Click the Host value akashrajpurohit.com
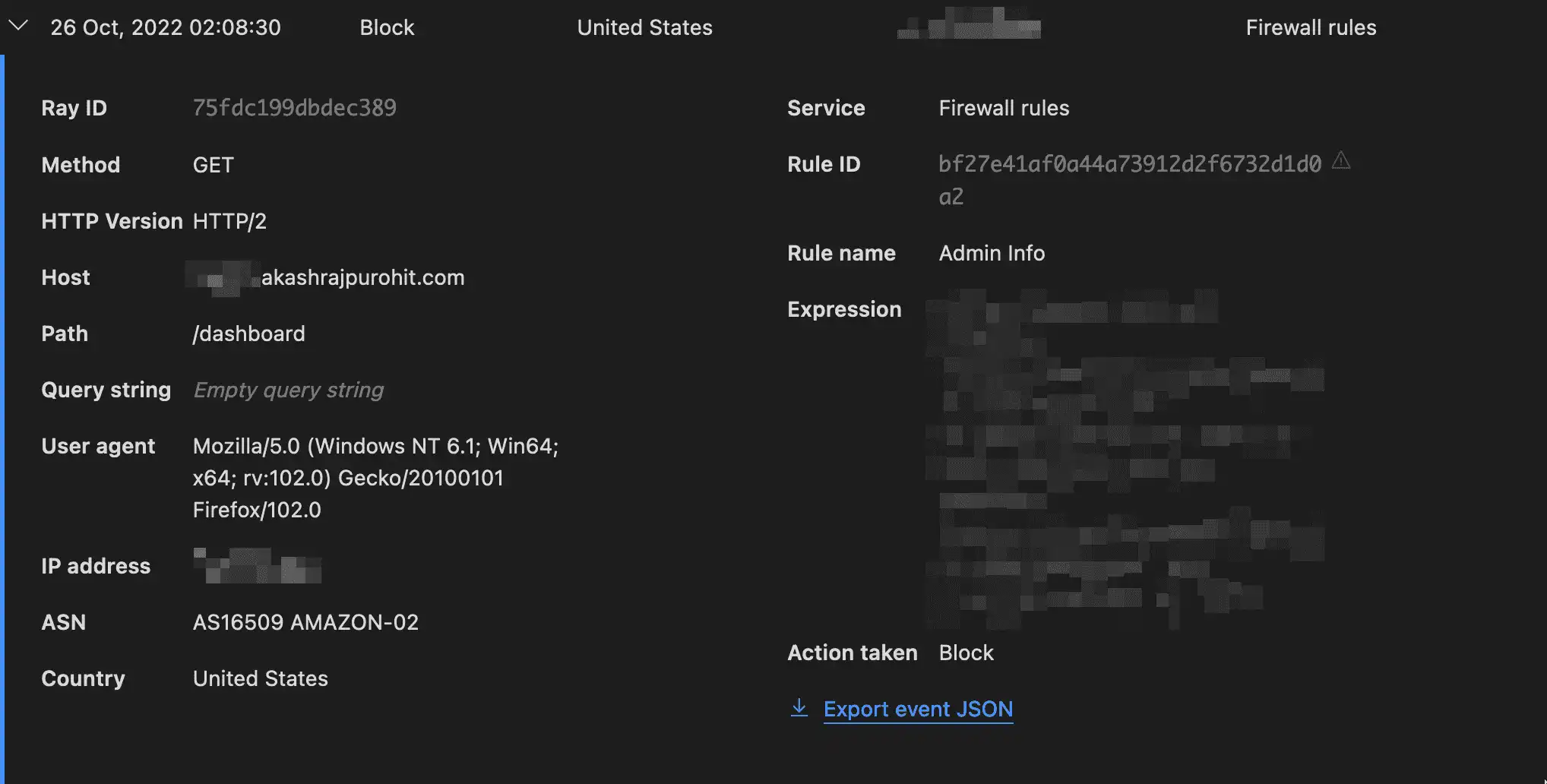This screenshot has width=1547, height=784. pyautogui.click(x=327, y=277)
